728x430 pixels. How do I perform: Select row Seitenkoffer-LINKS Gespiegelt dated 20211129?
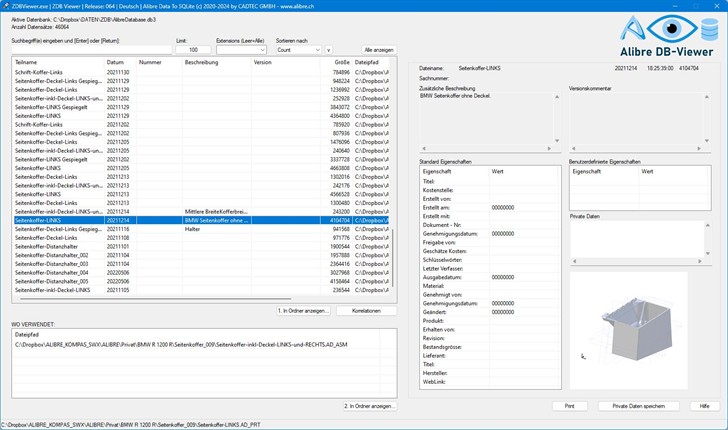pyautogui.click(x=201, y=107)
